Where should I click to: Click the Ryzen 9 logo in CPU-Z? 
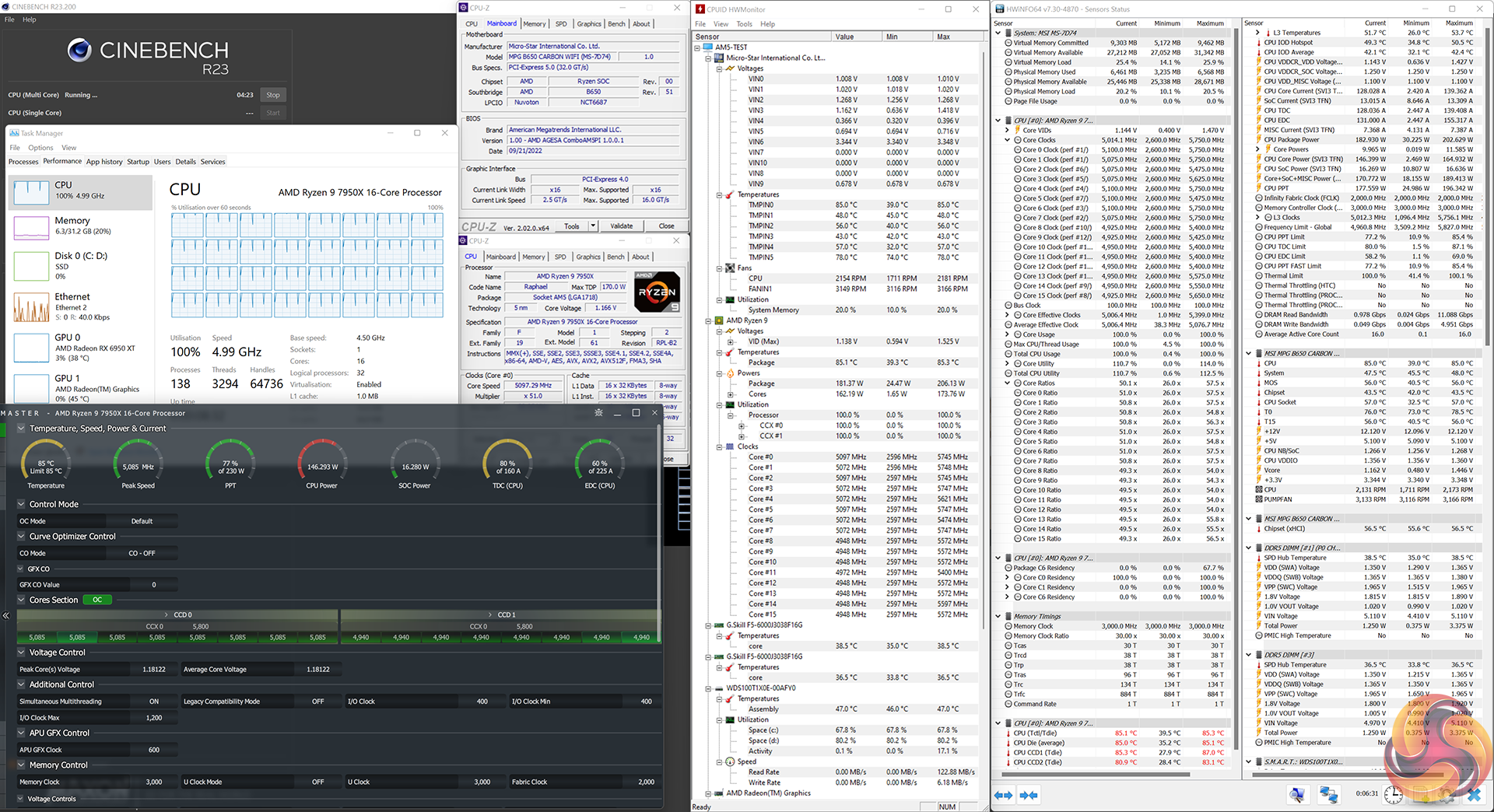pos(657,292)
